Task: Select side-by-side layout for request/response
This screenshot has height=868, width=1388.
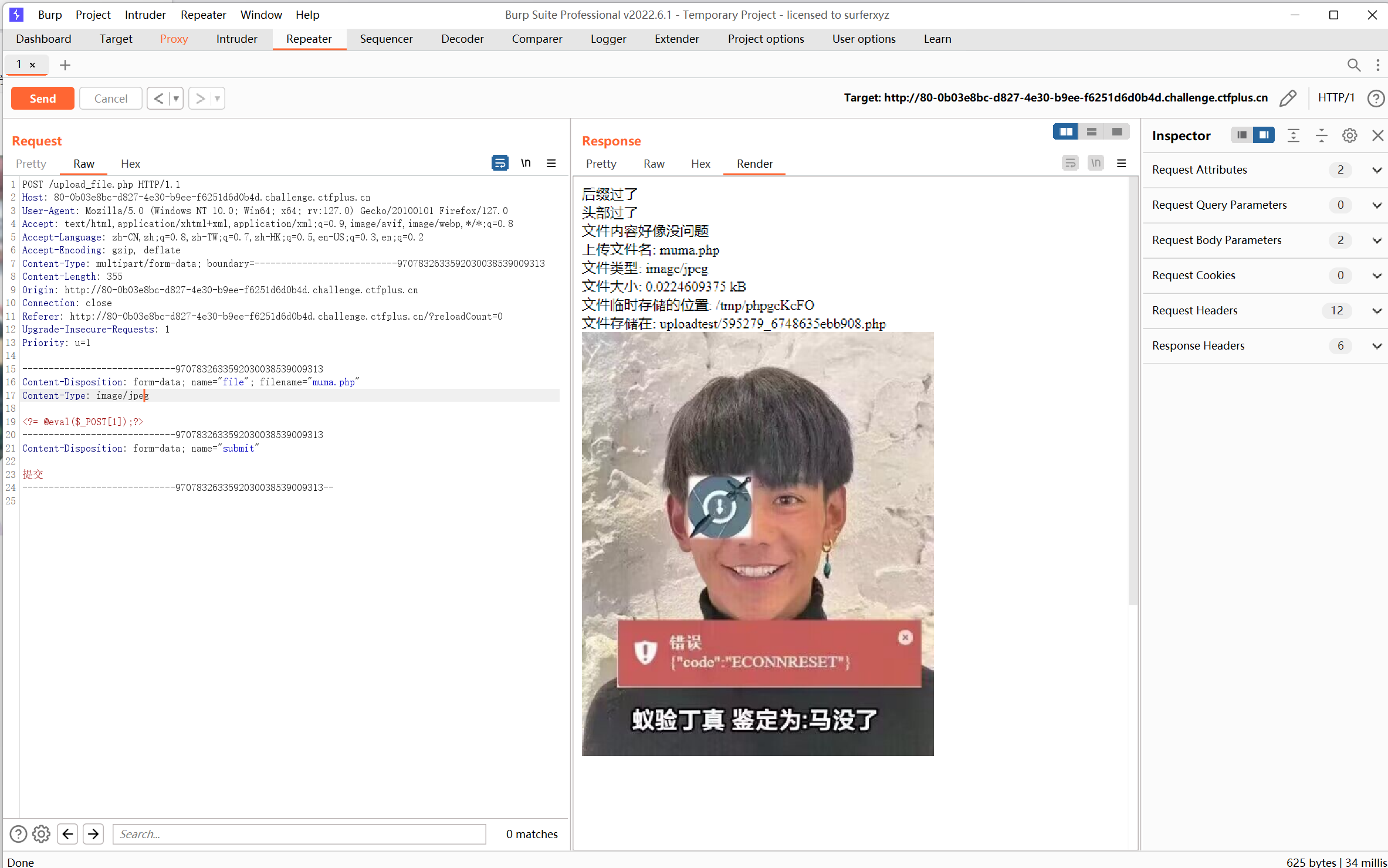Action: [x=1065, y=132]
